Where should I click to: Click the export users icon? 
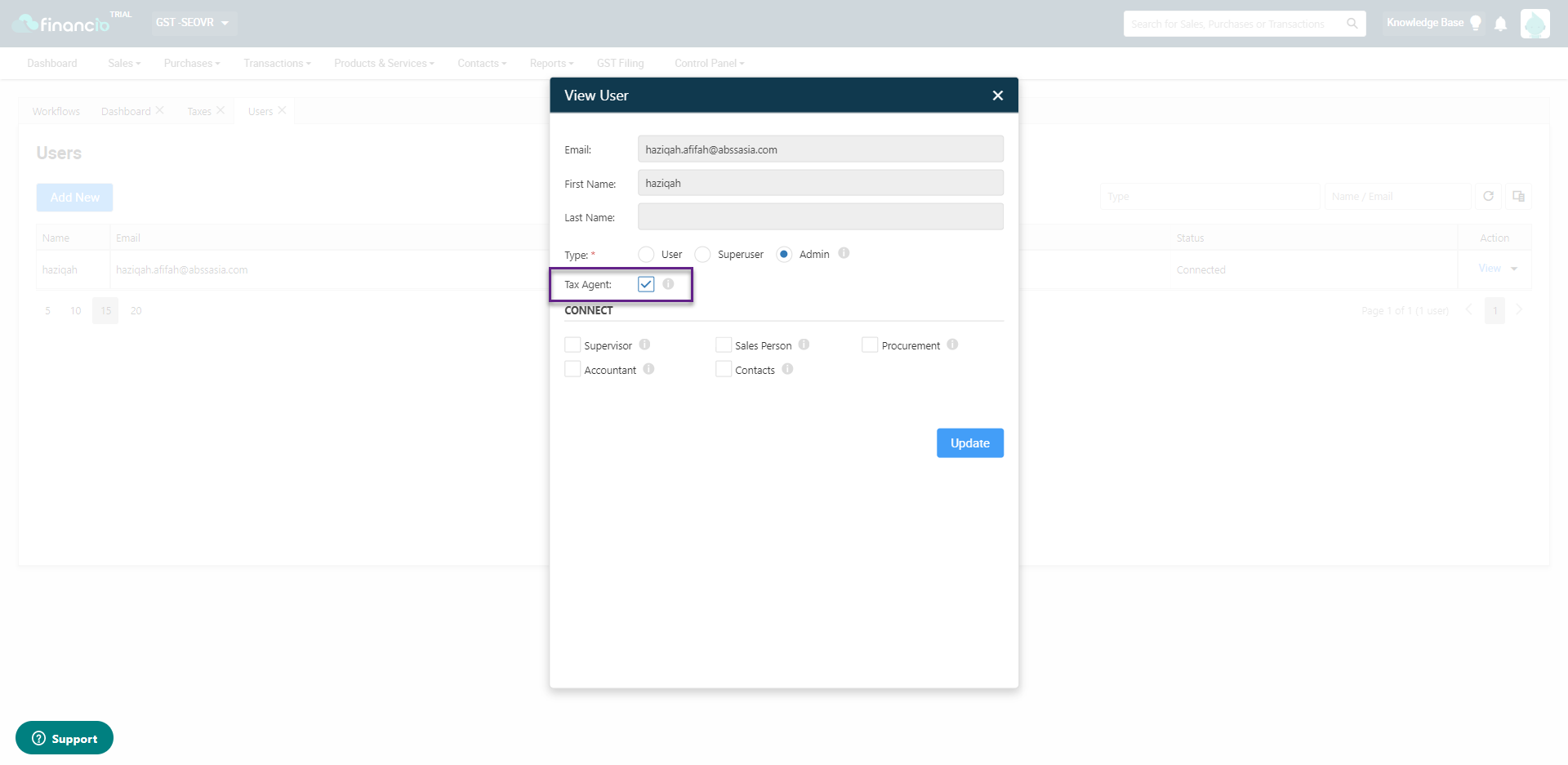pos(1518,196)
